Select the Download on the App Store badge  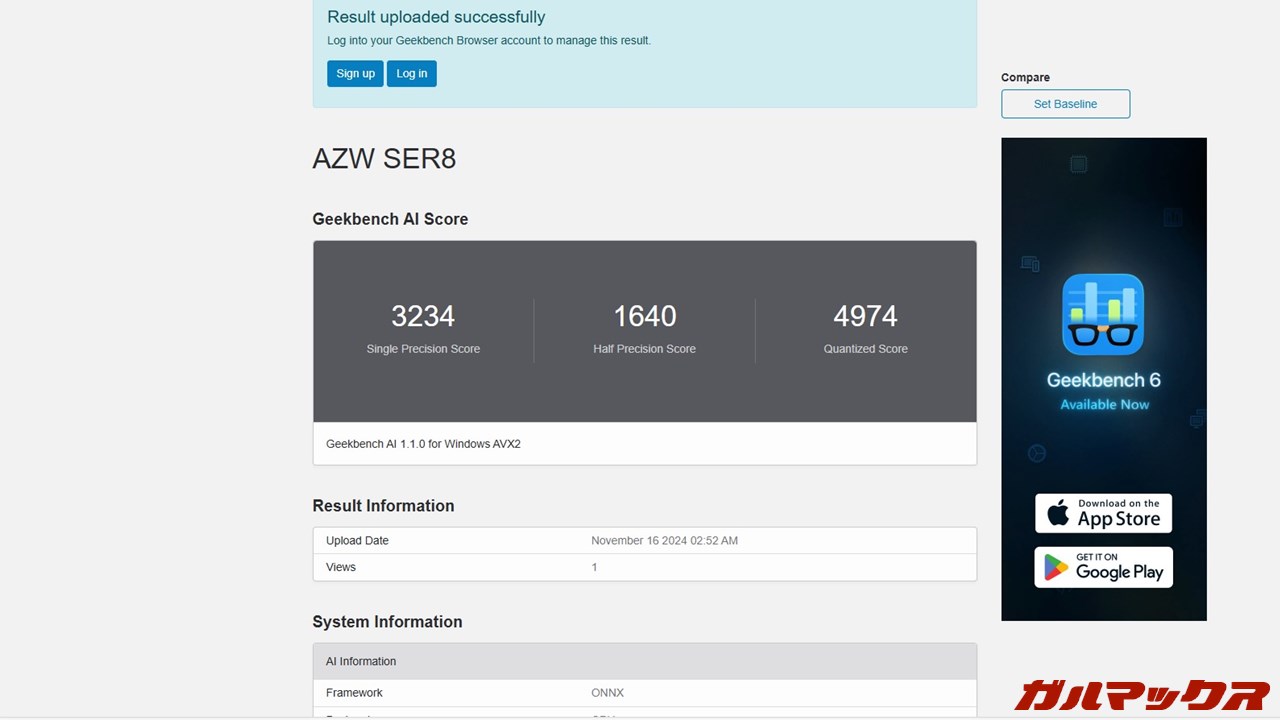coord(1103,513)
